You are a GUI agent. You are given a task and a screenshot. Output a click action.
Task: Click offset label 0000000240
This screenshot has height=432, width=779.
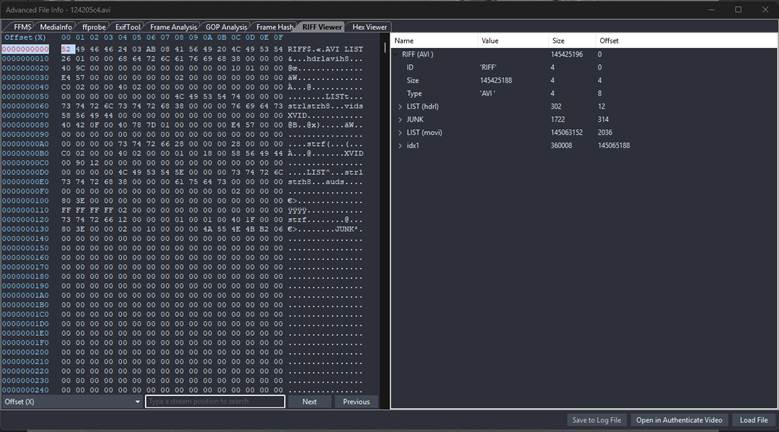(x=25, y=390)
